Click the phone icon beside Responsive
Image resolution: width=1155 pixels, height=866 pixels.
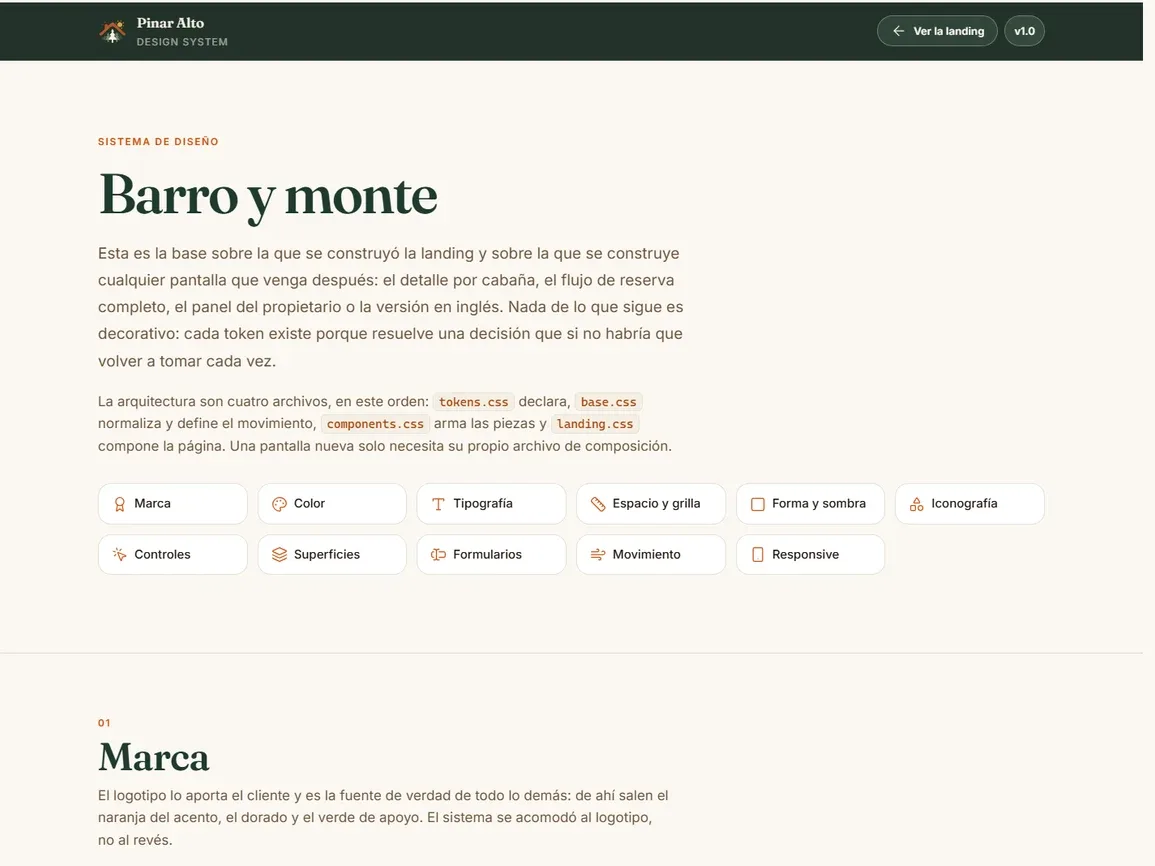757,555
